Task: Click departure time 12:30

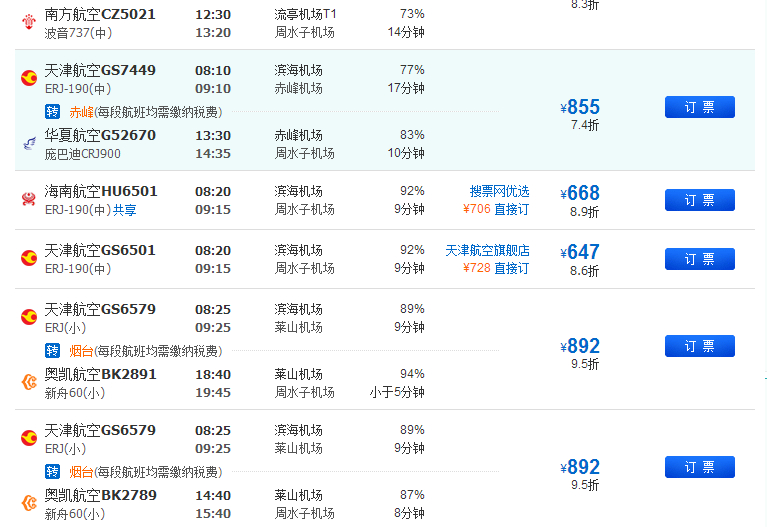Action: (213, 15)
